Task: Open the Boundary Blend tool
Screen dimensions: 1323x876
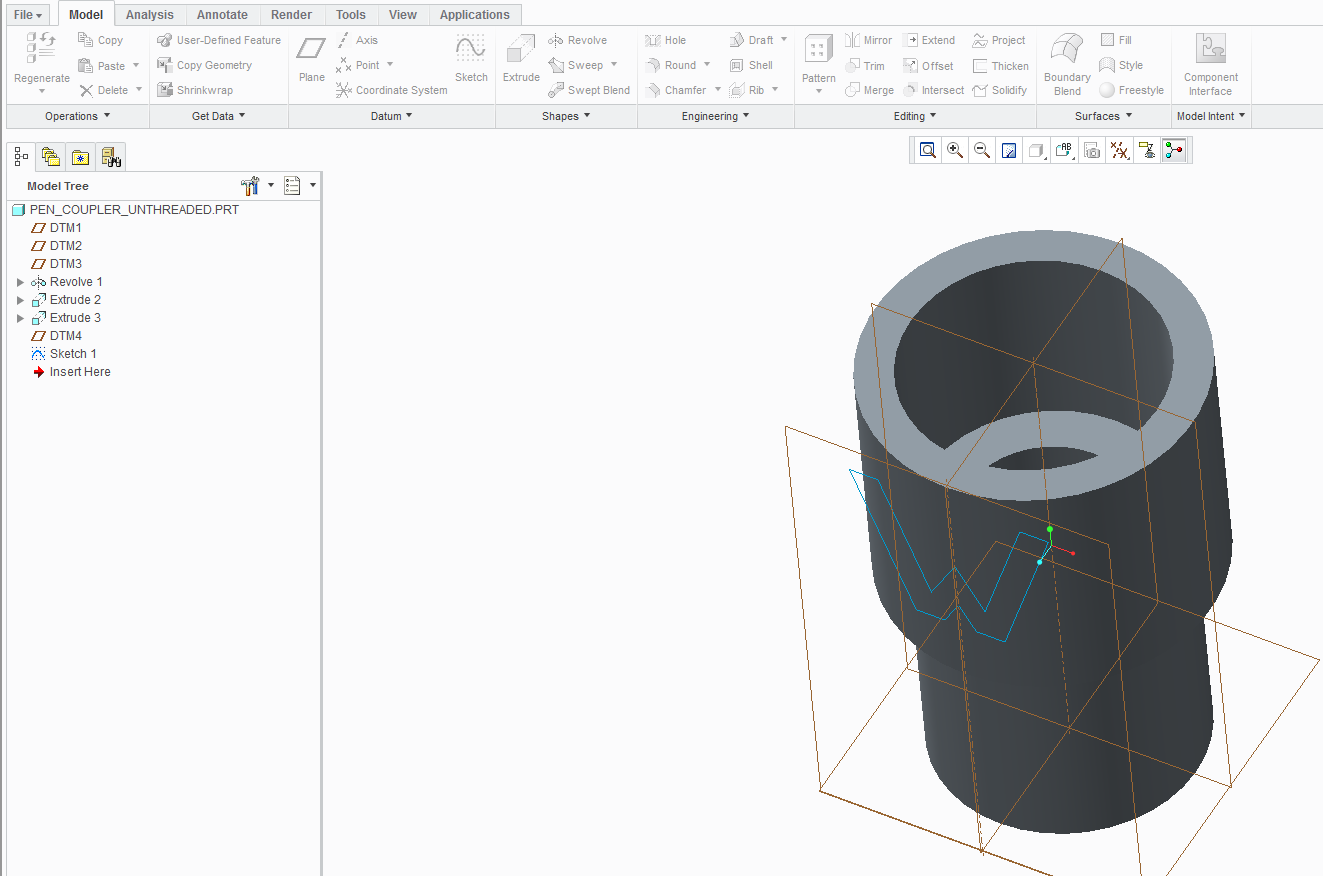Action: point(1067,65)
